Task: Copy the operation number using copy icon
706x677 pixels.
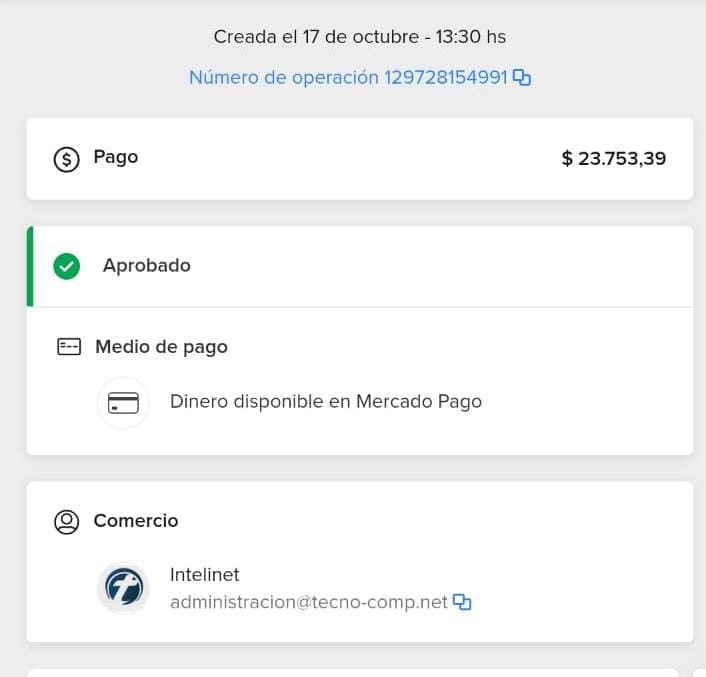Action: click(x=521, y=78)
